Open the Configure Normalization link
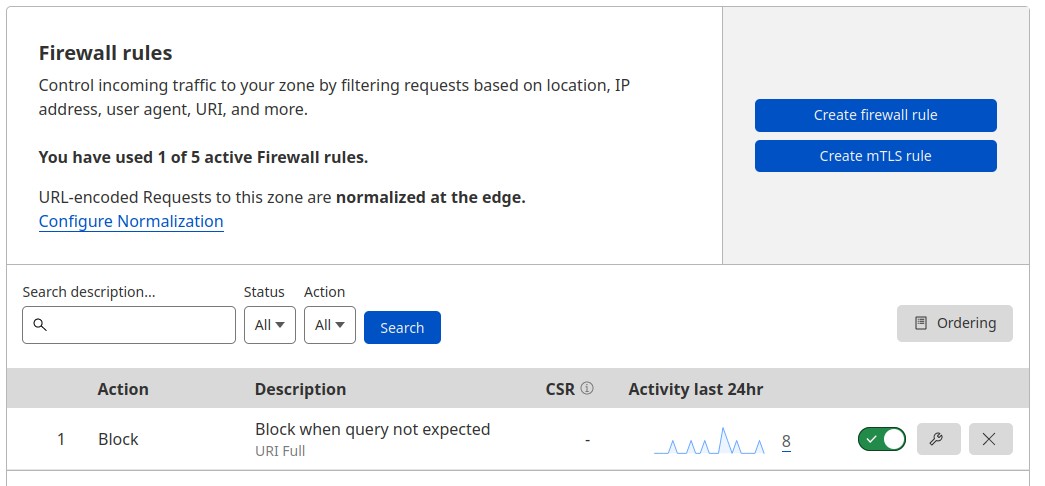Viewport: 1045px width, 486px height. (x=131, y=221)
